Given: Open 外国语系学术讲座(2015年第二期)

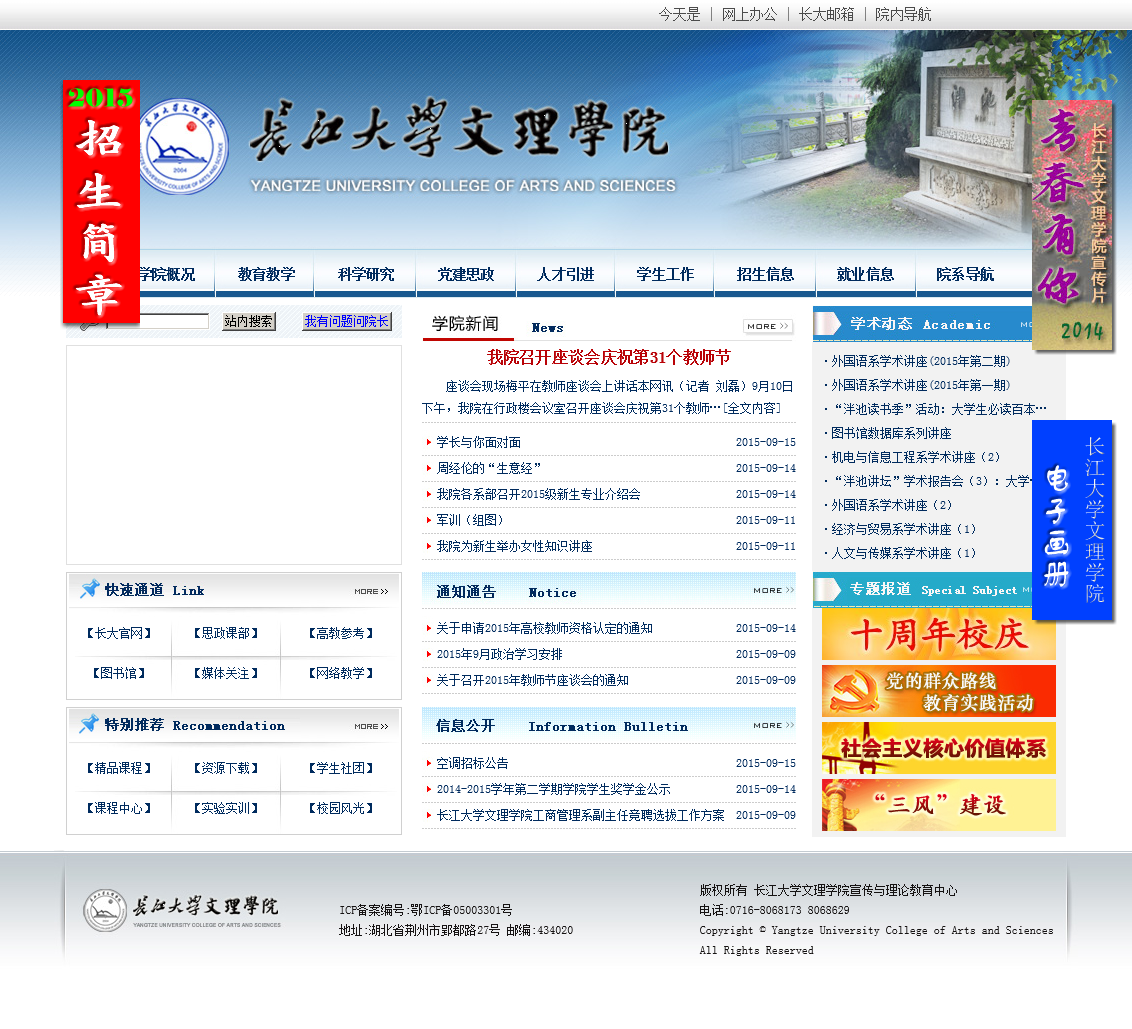Looking at the screenshot, I should pyautogui.click(x=920, y=361).
